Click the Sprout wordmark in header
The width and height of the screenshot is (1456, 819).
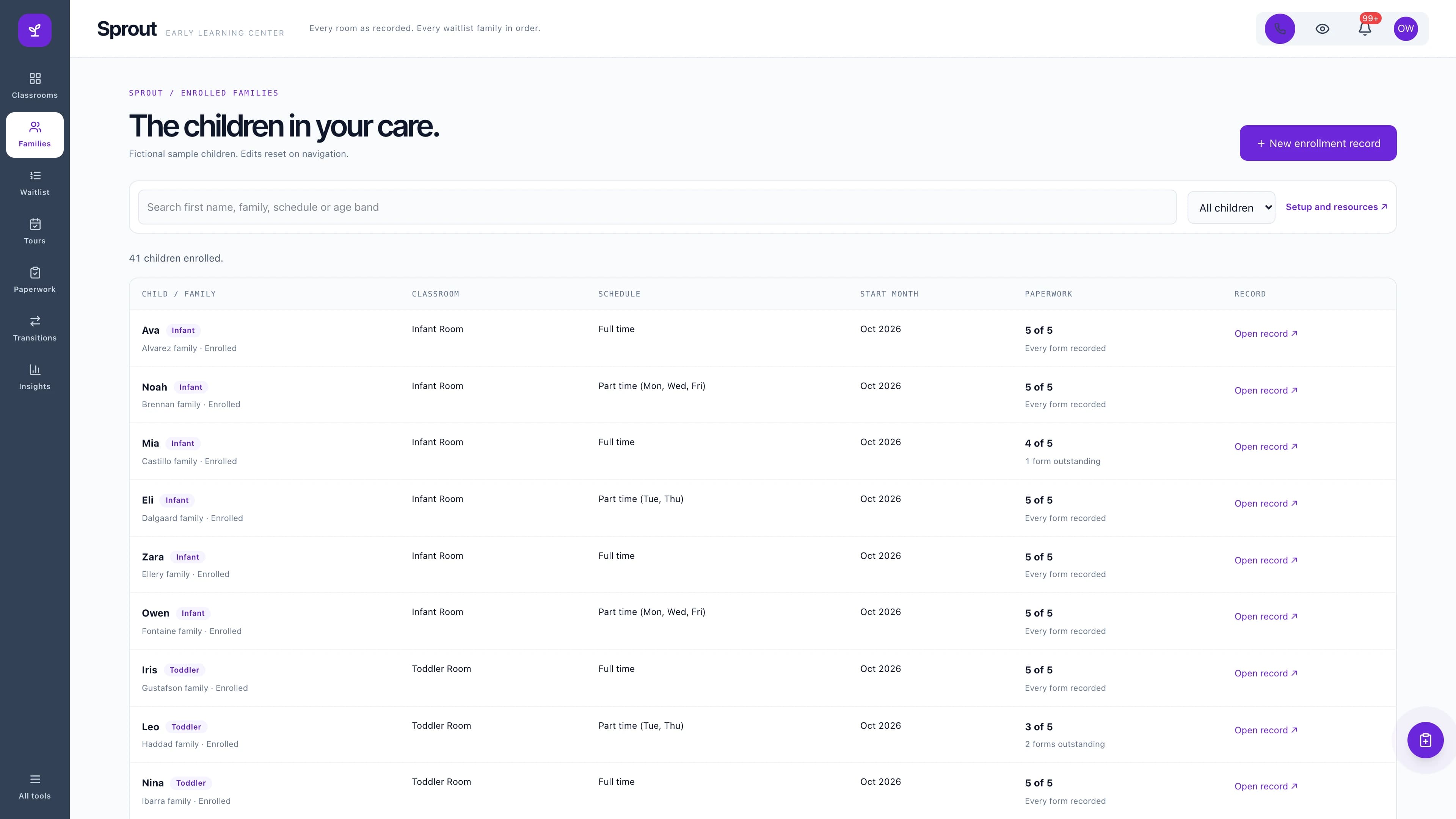[127, 29]
